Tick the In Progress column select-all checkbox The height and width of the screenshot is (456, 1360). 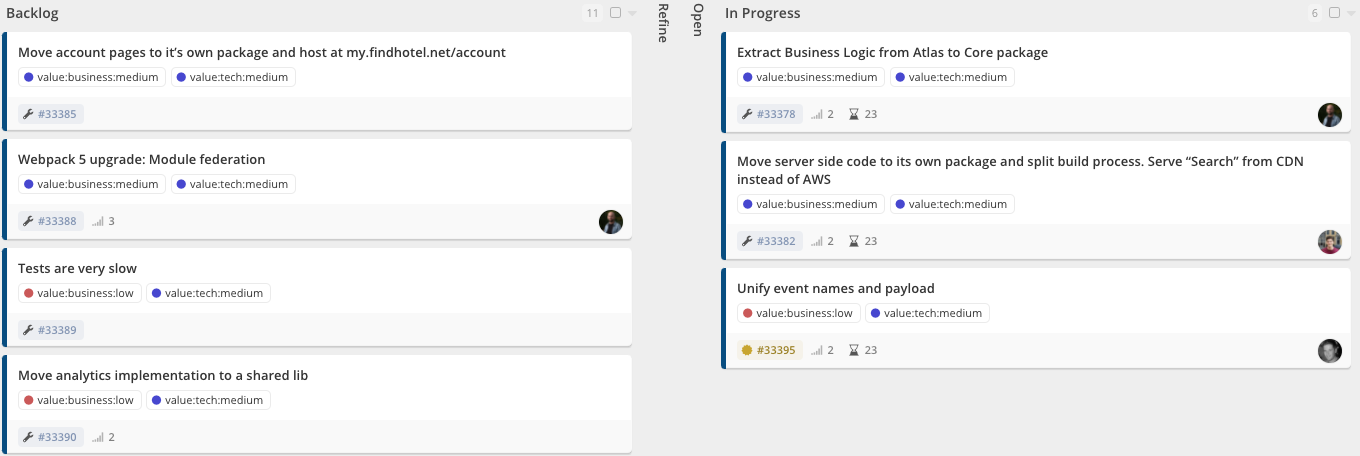click(1334, 13)
